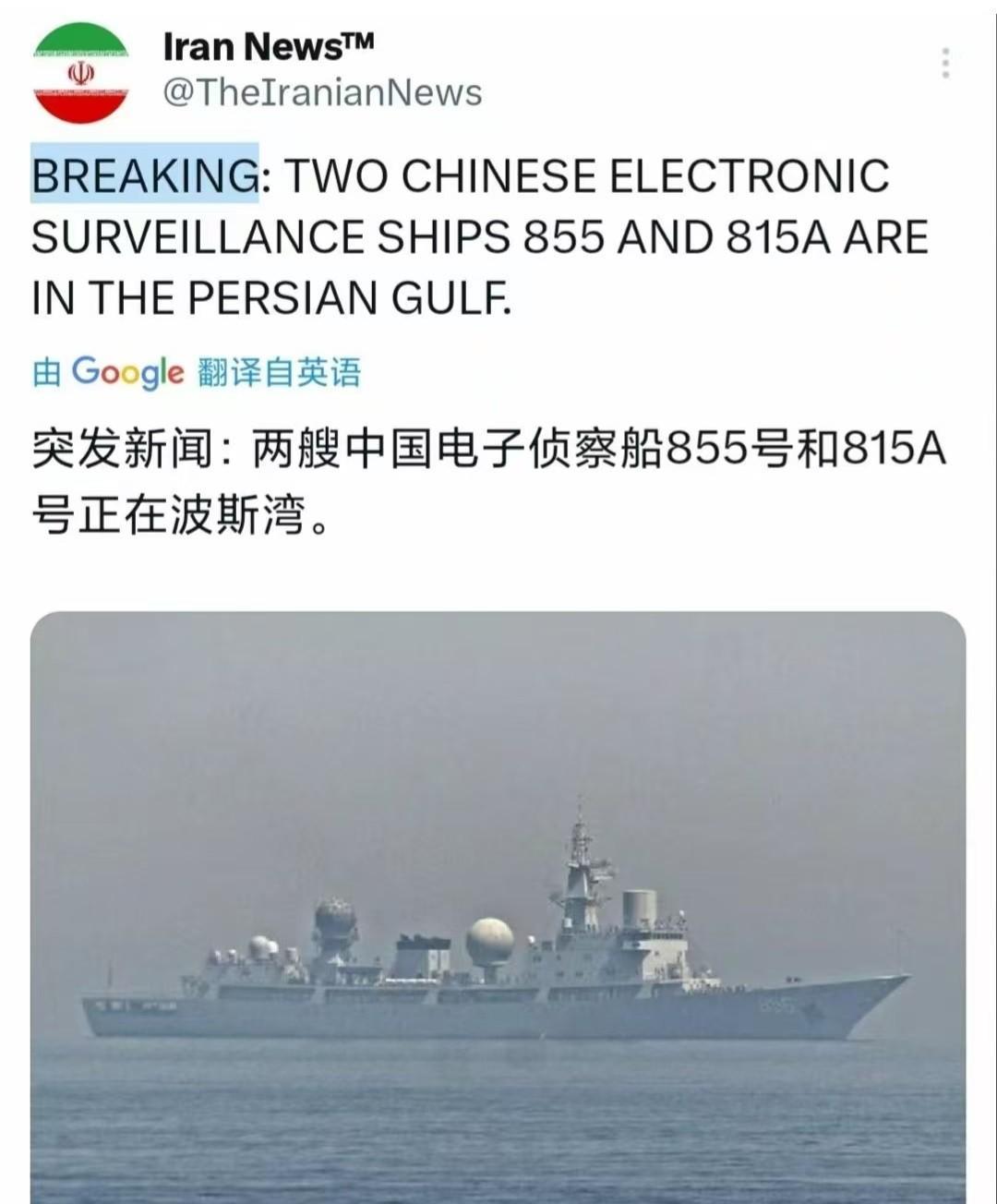Open the three-dot more options menu

(945, 63)
